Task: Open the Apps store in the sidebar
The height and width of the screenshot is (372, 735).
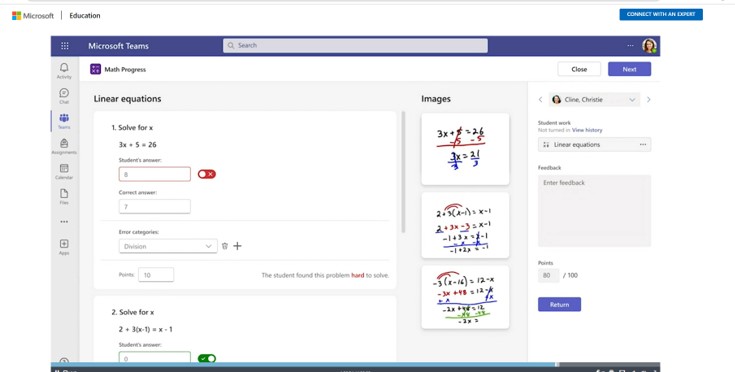Action: point(64,247)
